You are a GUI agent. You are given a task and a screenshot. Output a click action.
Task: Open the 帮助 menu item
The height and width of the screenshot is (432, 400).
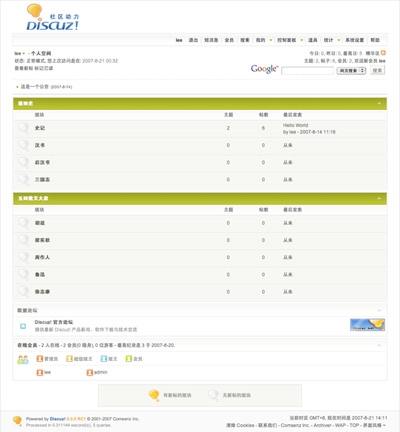[x=375, y=40]
